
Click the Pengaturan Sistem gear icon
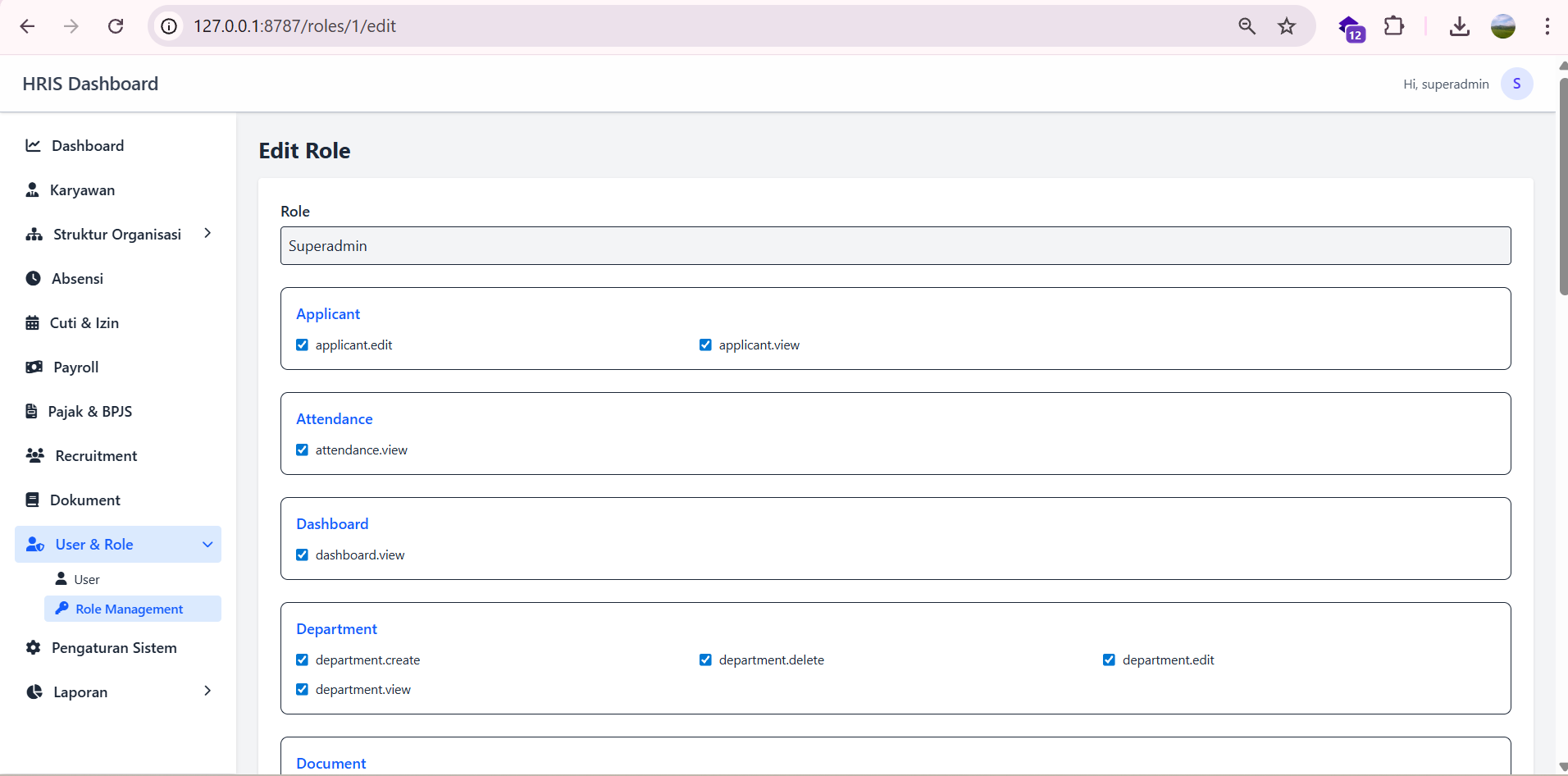click(33, 648)
